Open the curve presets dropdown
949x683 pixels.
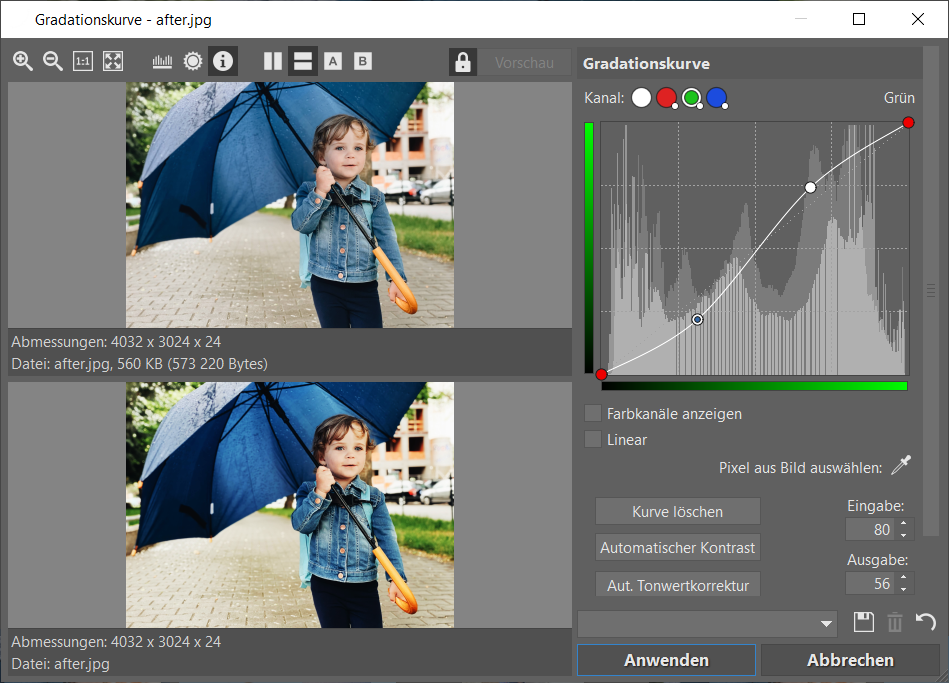(x=707, y=623)
